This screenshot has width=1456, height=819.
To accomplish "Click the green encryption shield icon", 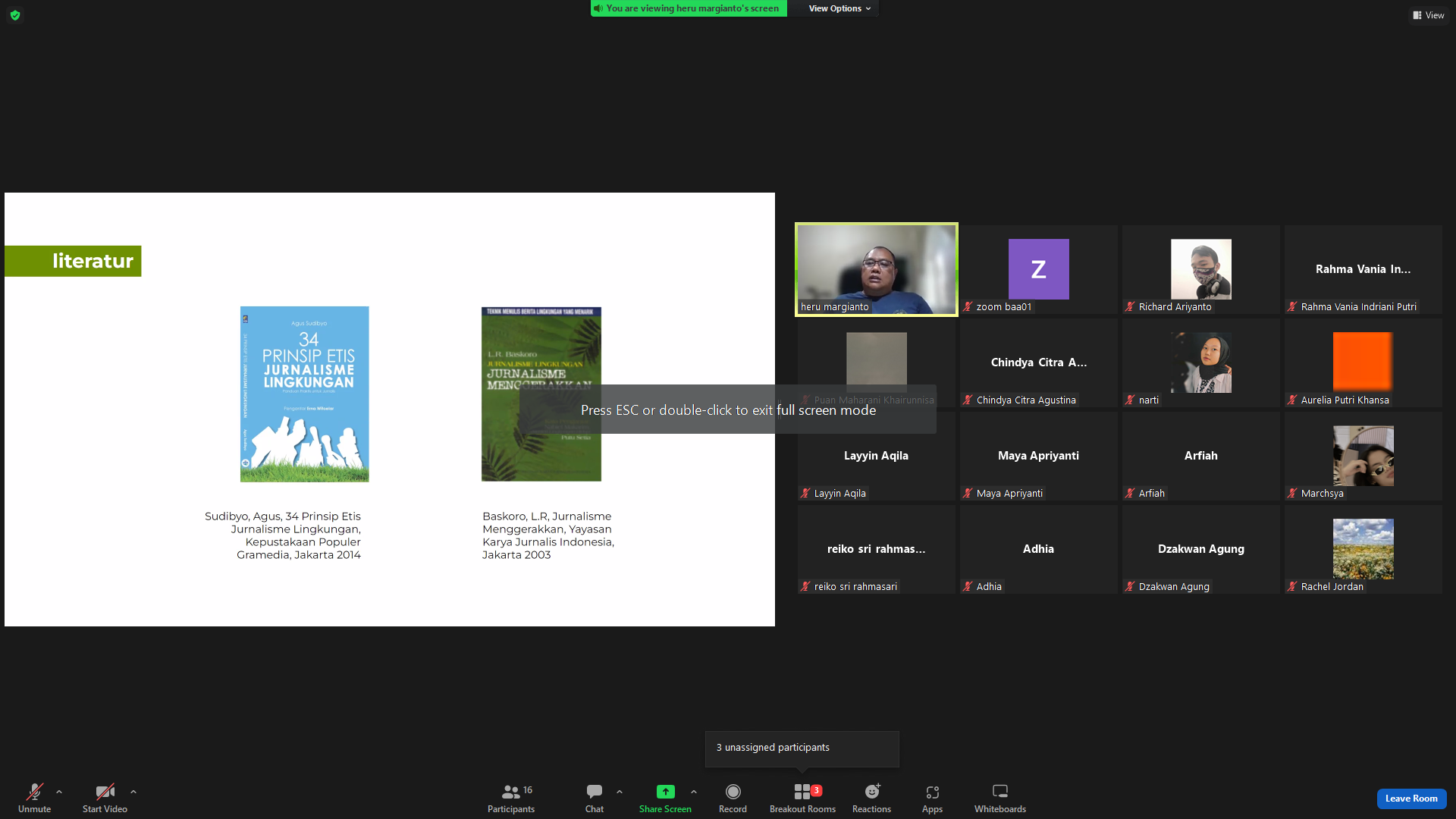I will point(15,15).
